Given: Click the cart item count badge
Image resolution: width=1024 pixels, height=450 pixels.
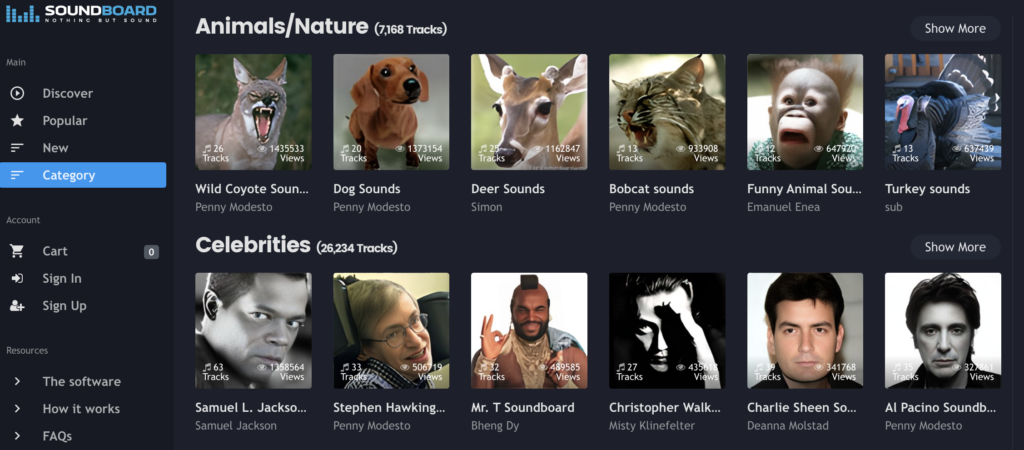Looking at the screenshot, I should [x=151, y=251].
